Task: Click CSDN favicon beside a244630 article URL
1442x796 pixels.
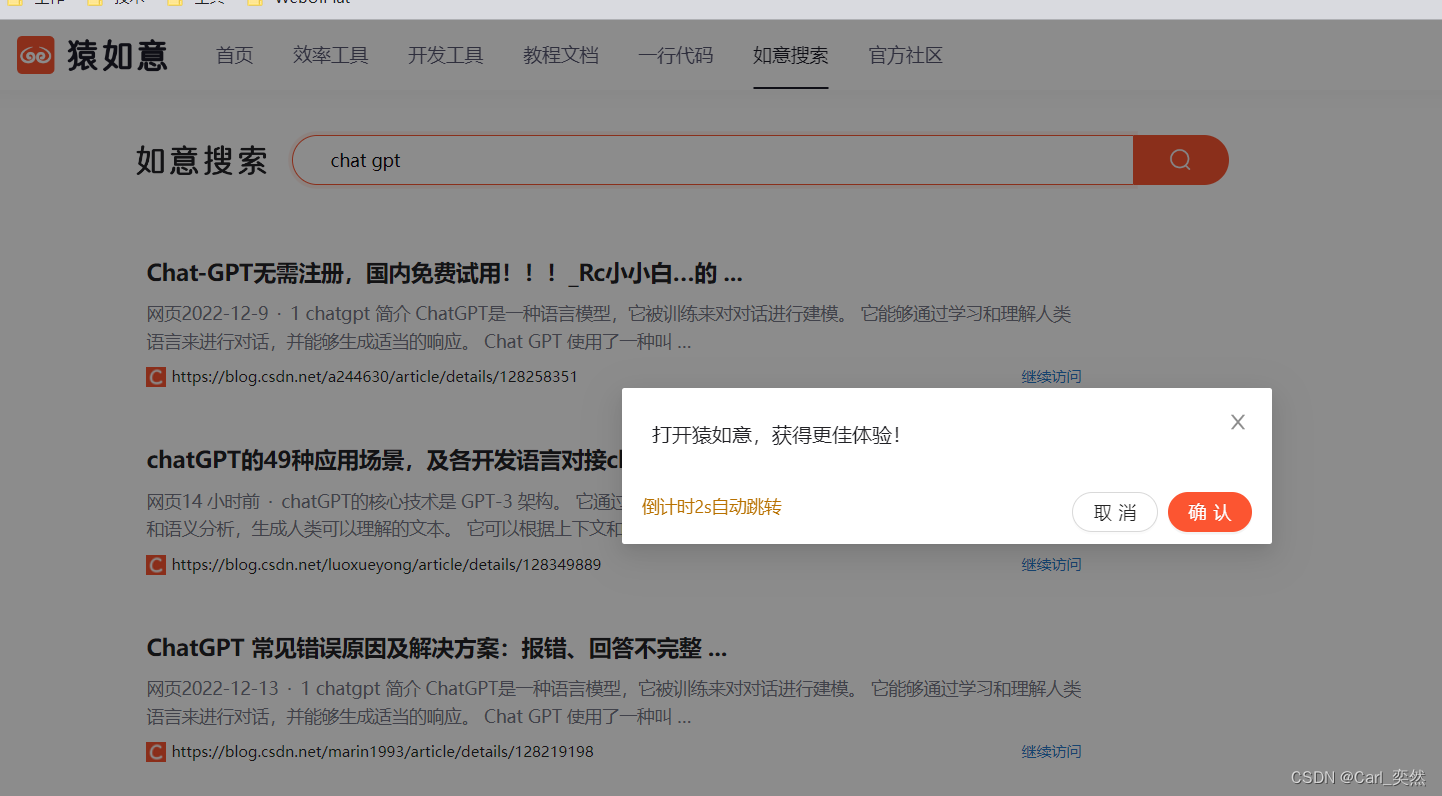Action: click(x=156, y=377)
